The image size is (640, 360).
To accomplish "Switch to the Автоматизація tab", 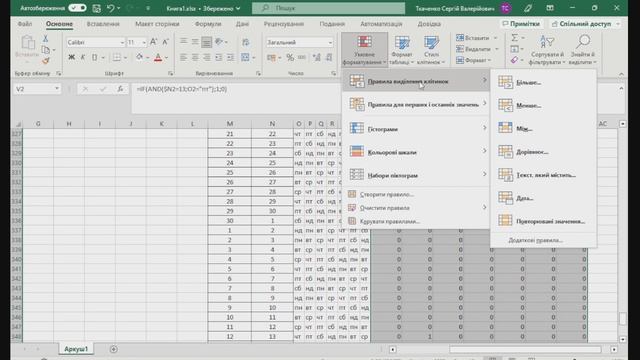I will [x=381, y=24].
